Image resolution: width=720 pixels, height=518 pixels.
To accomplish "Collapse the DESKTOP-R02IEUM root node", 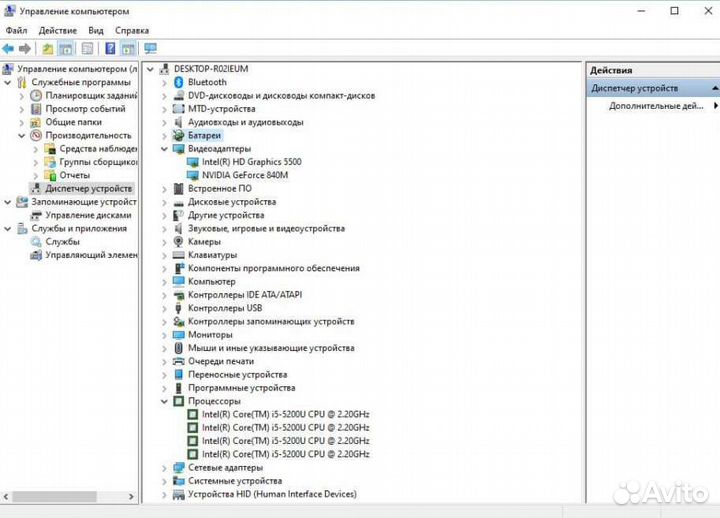I will tap(150, 69).
